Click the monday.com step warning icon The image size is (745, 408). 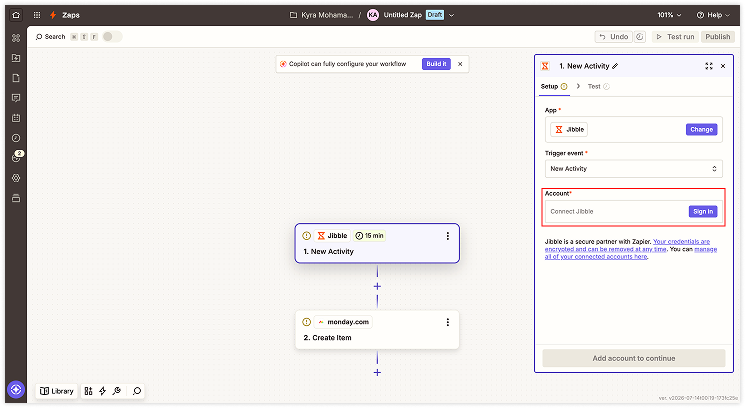click(306, 322)
